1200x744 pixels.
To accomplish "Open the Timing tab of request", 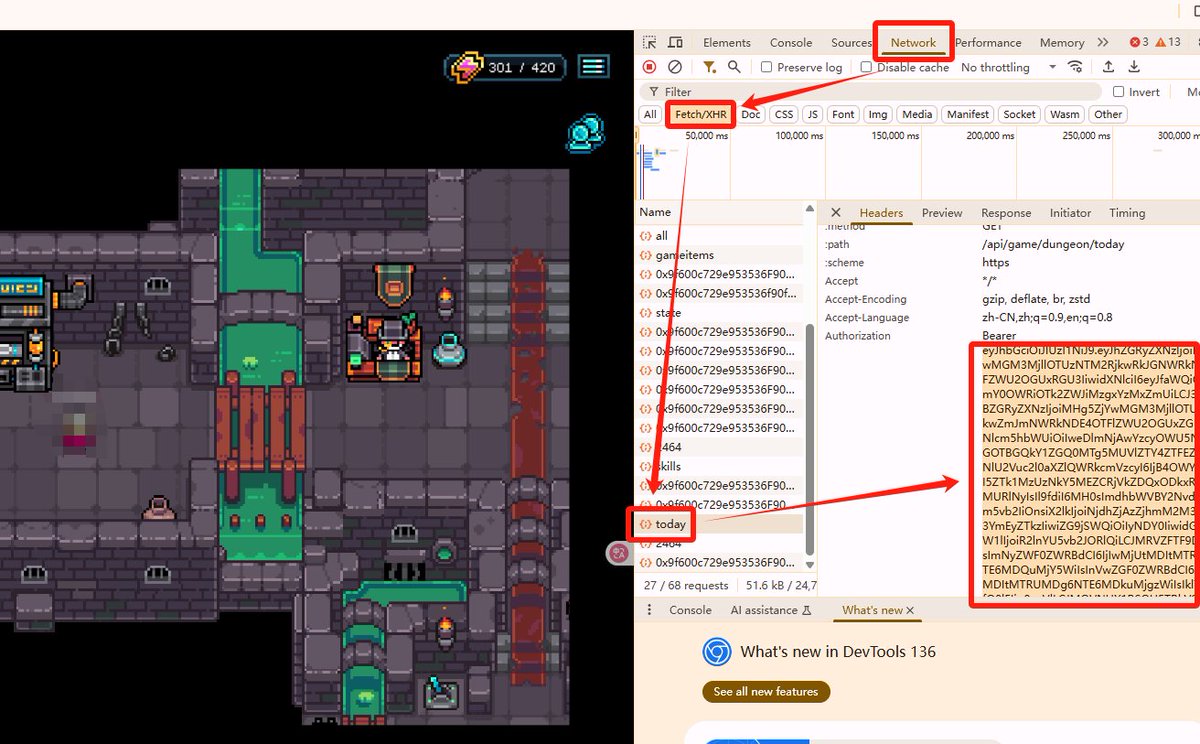I will coord(1127,213).
